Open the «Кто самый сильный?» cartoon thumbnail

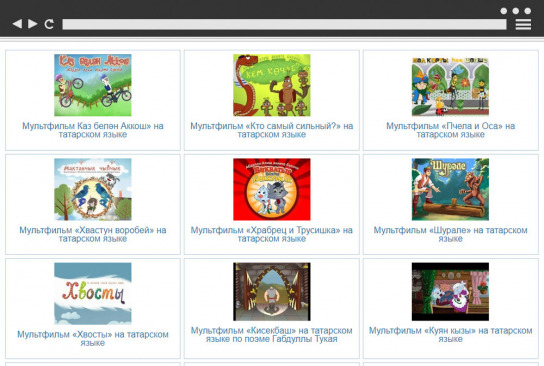272,85
